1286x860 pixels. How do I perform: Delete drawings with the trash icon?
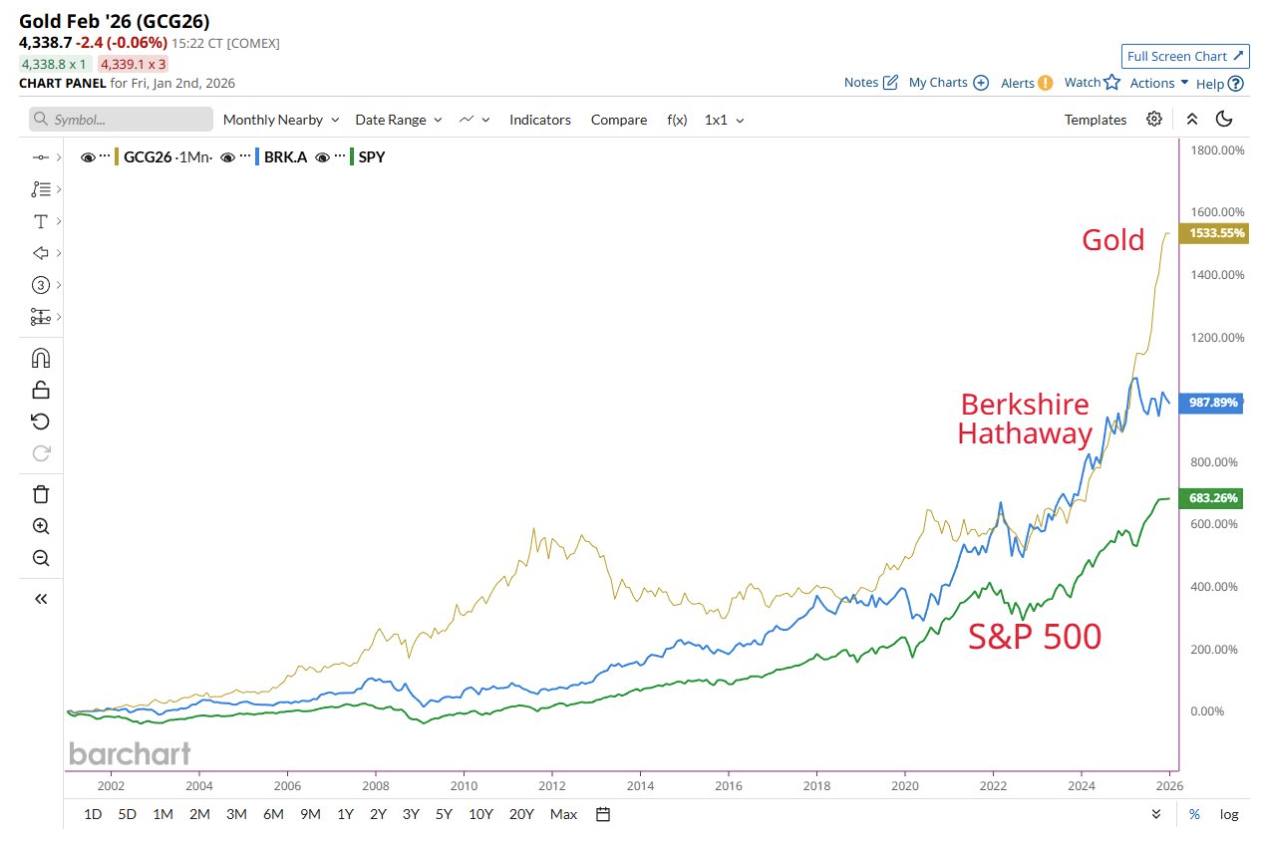(x=41, y=494)
